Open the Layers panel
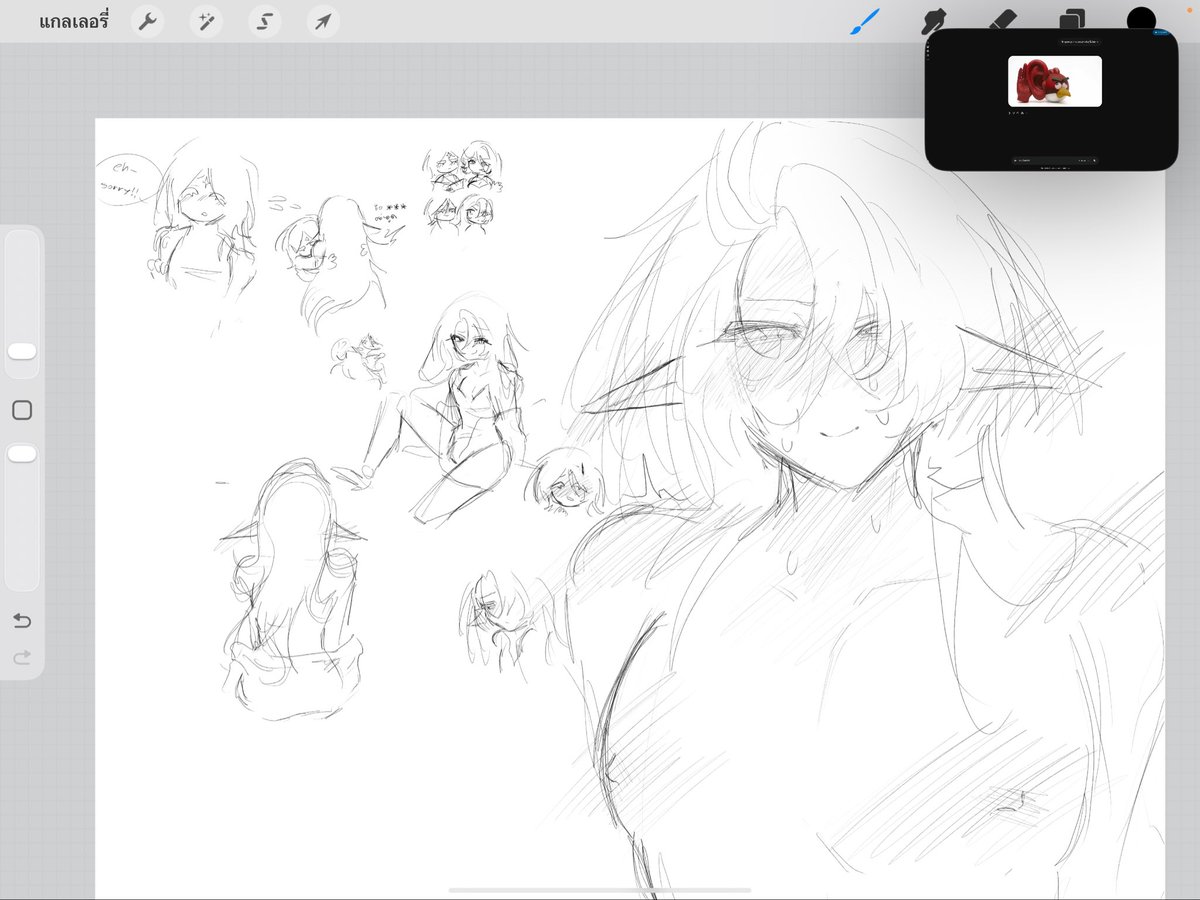 (x=1072, y=20)
